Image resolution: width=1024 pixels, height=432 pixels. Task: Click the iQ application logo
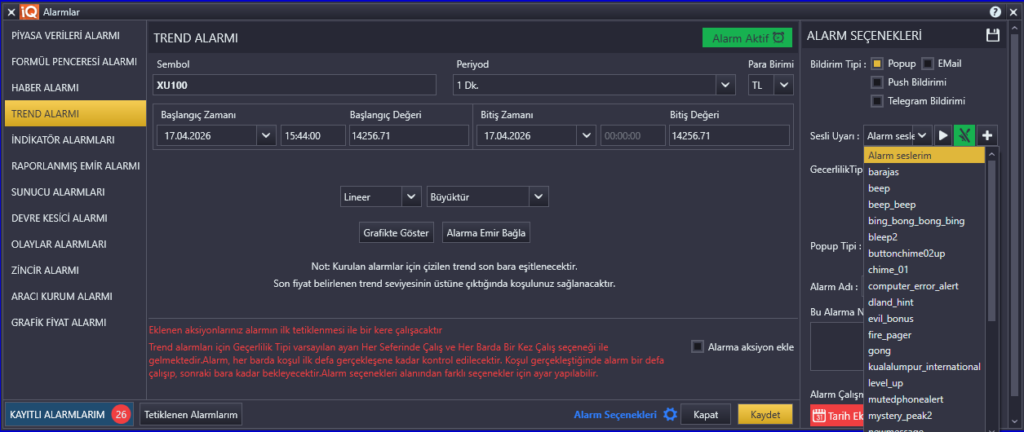click(x=29, y=11)
